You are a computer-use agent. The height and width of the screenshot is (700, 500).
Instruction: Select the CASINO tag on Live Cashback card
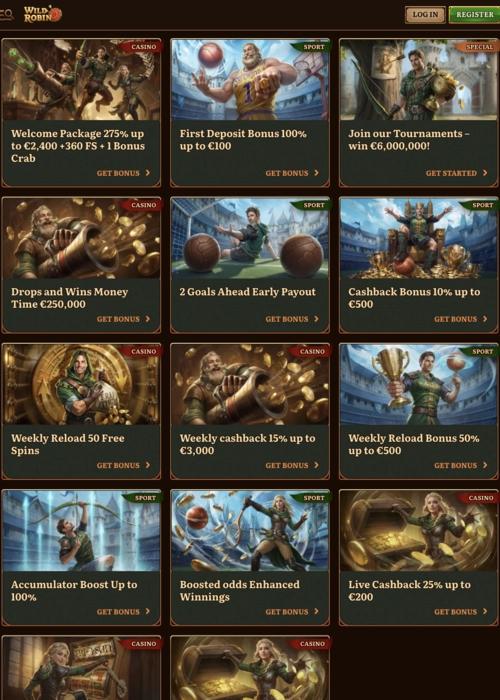479,498
